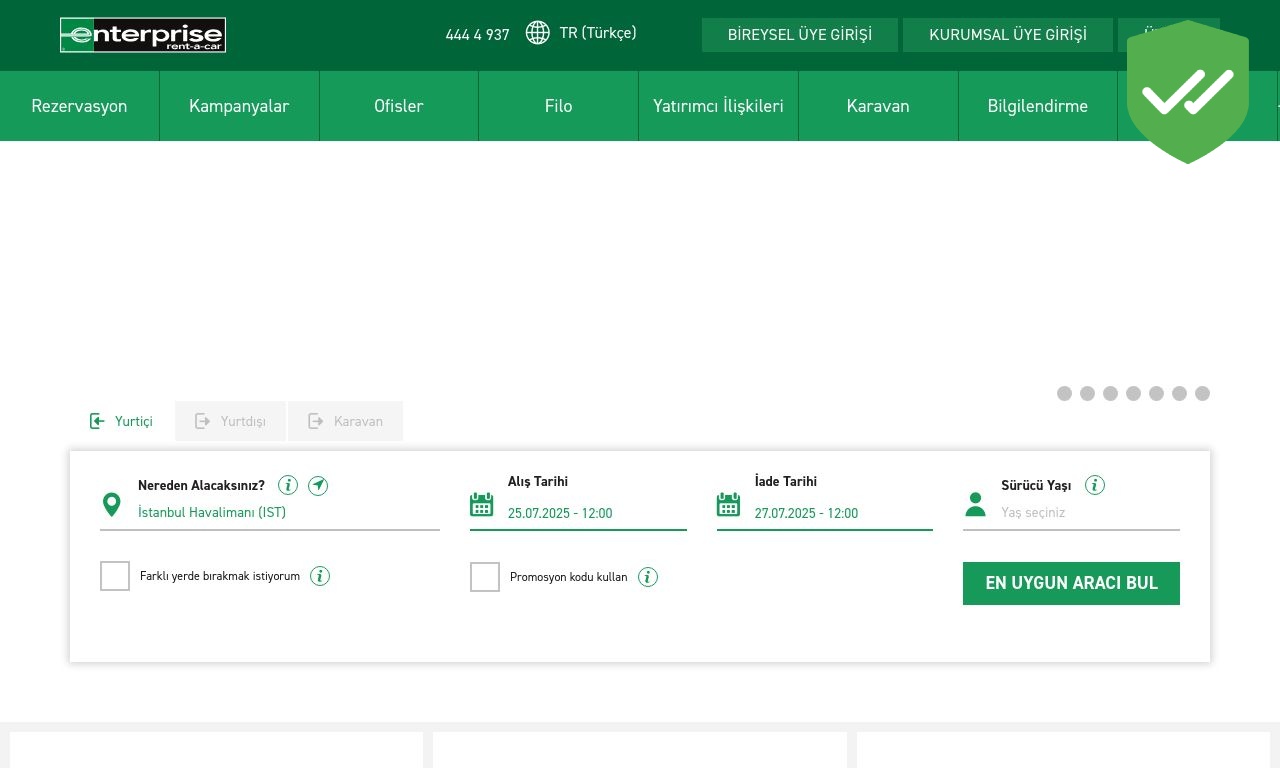Select the fourth carousel dot

[1133, 393]
